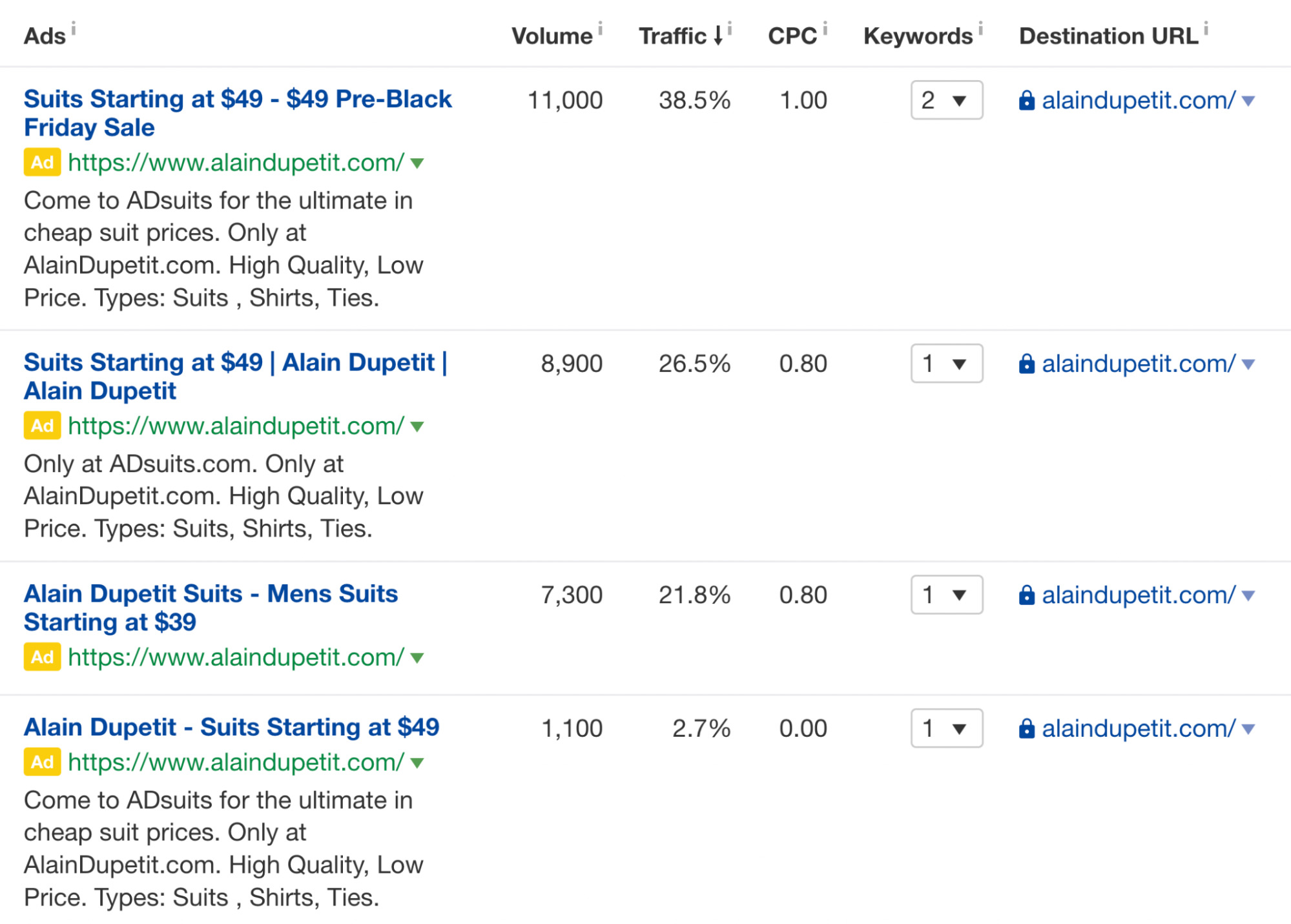The height and width of the screenshot is (924, 1291).
Task: Click the green https://www.alaindupetit.com/ URL on the second ad
Action: pos(236,426)
